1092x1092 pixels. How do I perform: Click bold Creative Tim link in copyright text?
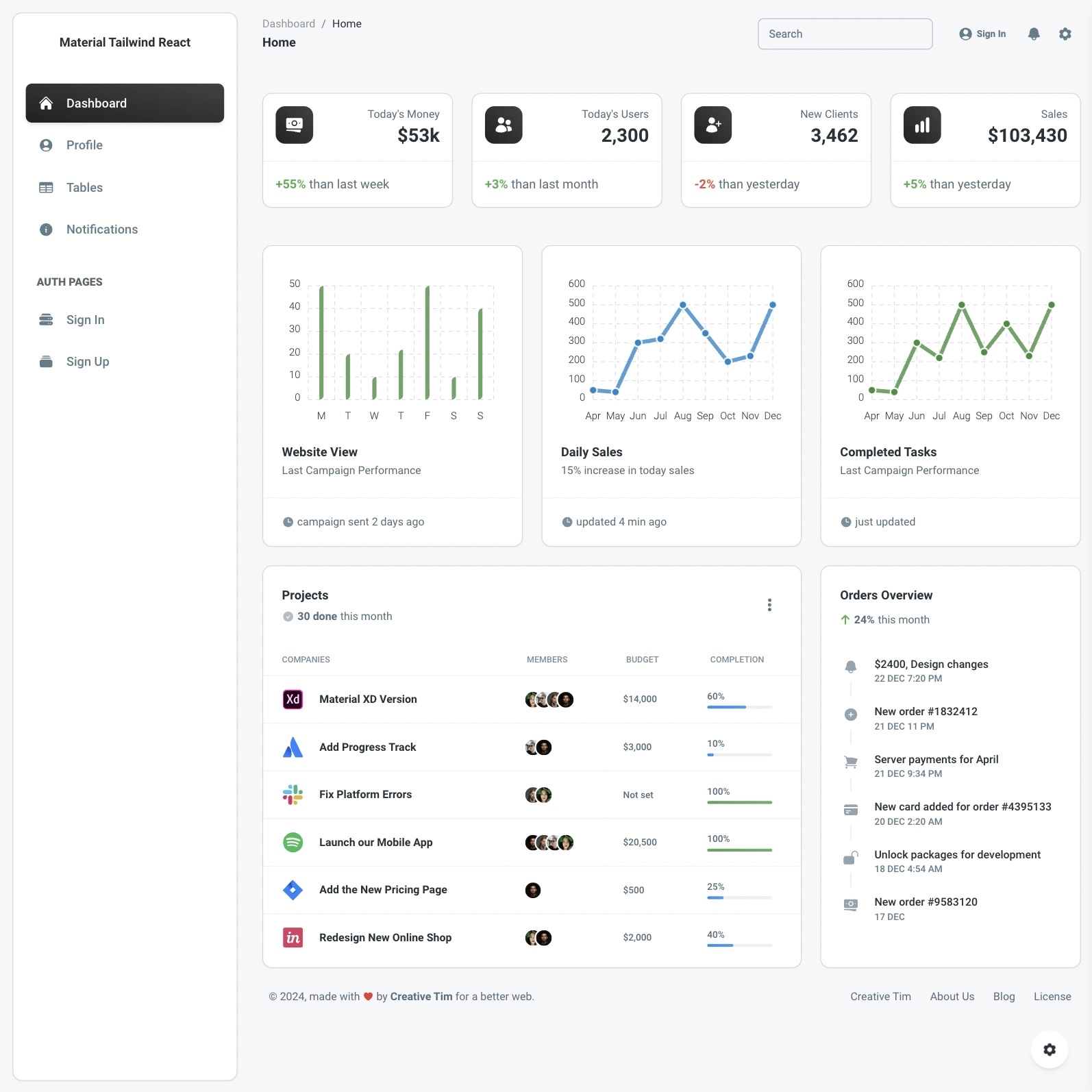click(421, 997)
